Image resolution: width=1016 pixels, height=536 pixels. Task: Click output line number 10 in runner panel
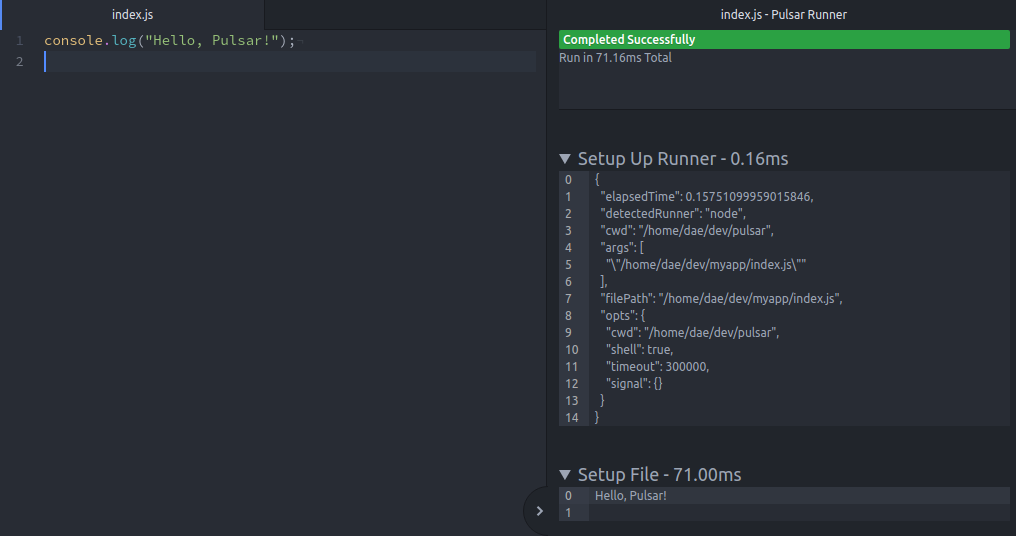[x=572, y=349]
